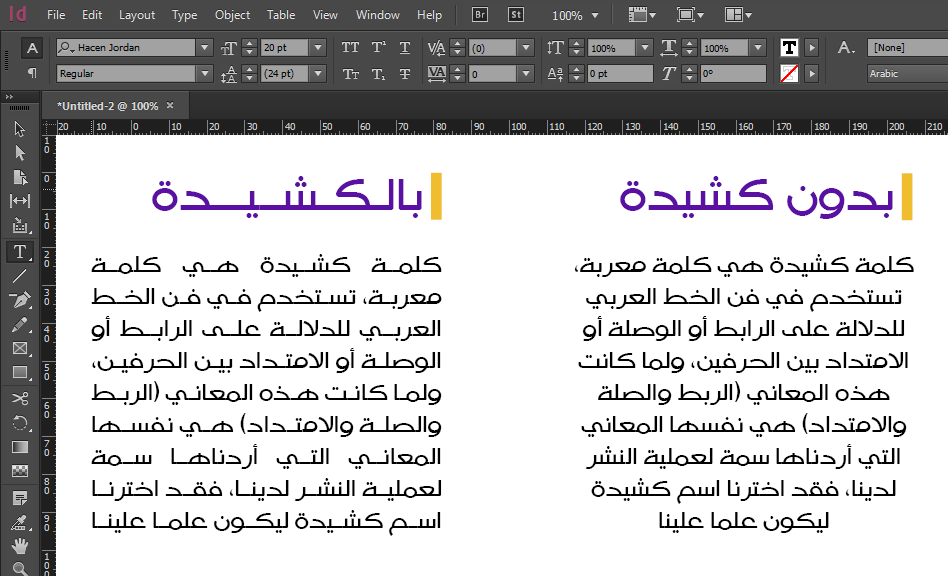Expand the stroke color options arrow
The height and width of the screenshot is (576, 948).
pos(812,74)
